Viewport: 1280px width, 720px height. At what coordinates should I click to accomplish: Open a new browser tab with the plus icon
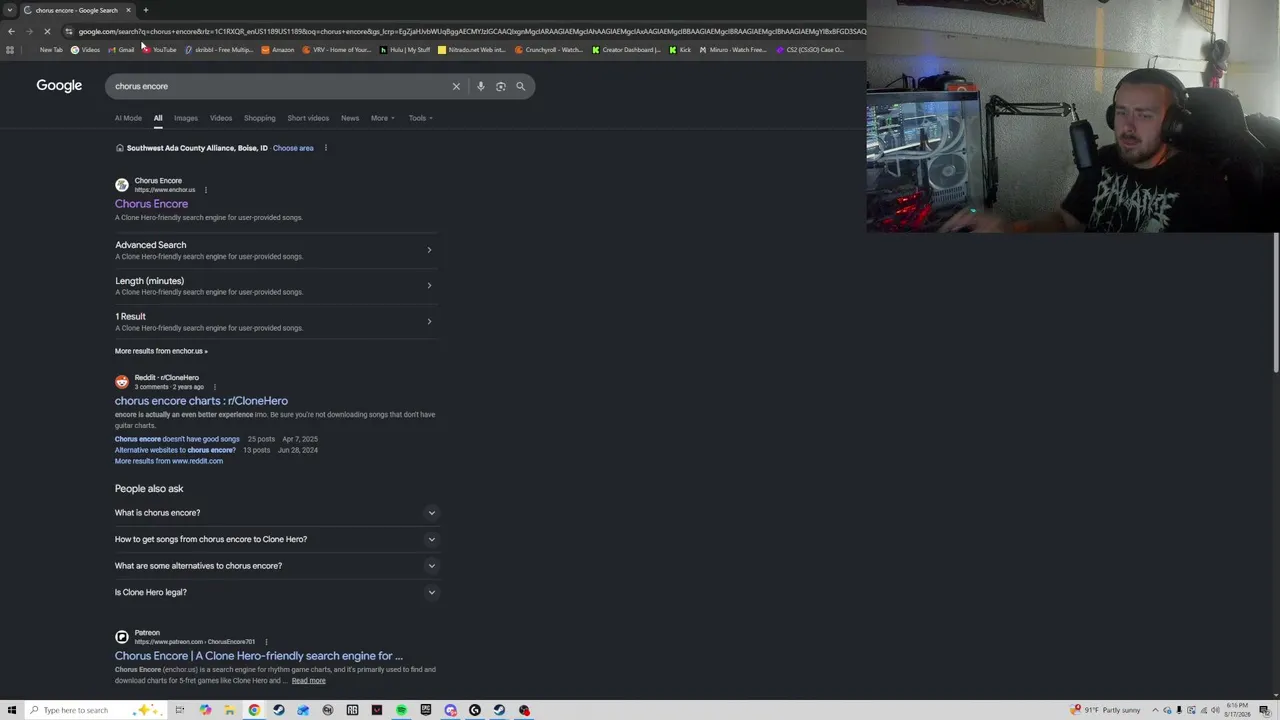pos(145,10)
